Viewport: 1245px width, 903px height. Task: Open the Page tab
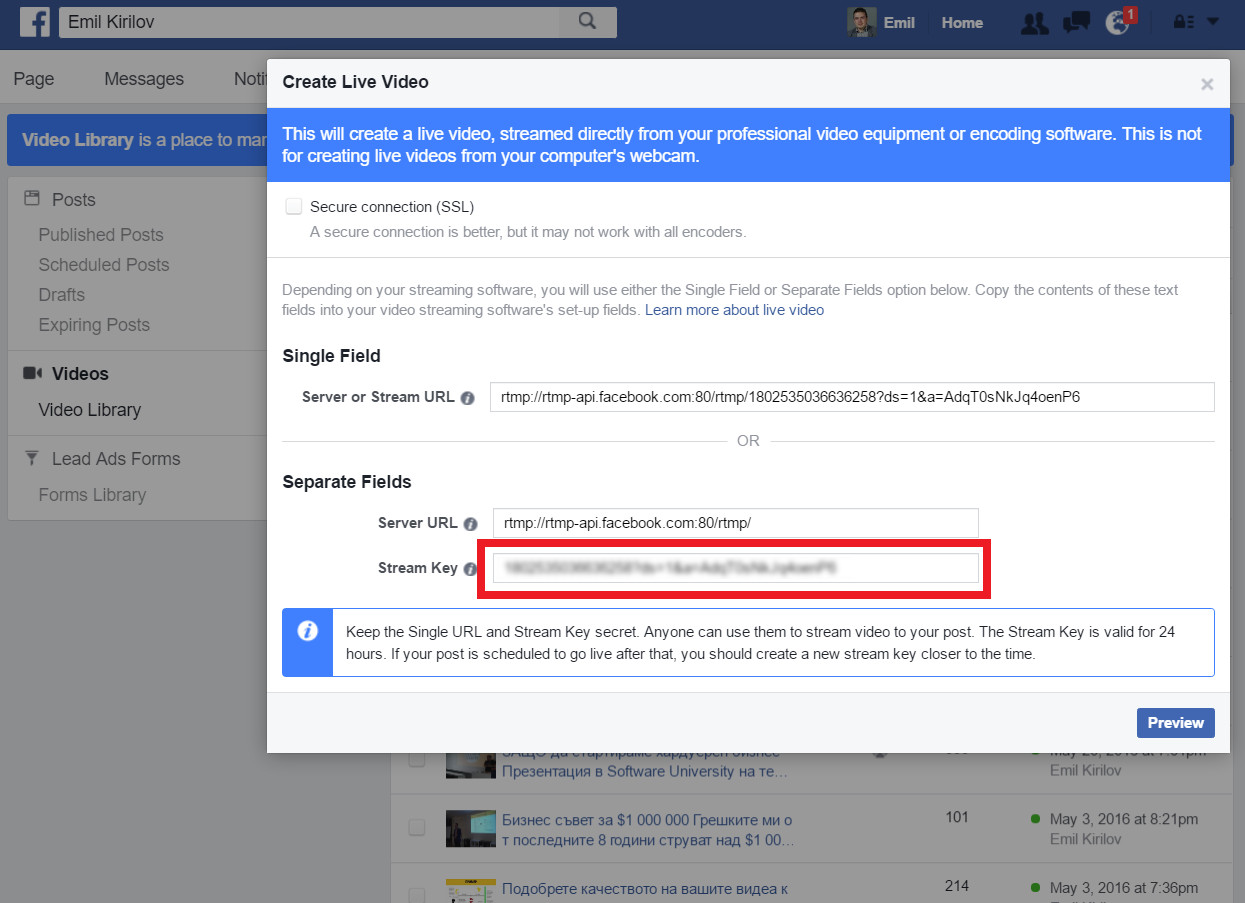point(34,79)
